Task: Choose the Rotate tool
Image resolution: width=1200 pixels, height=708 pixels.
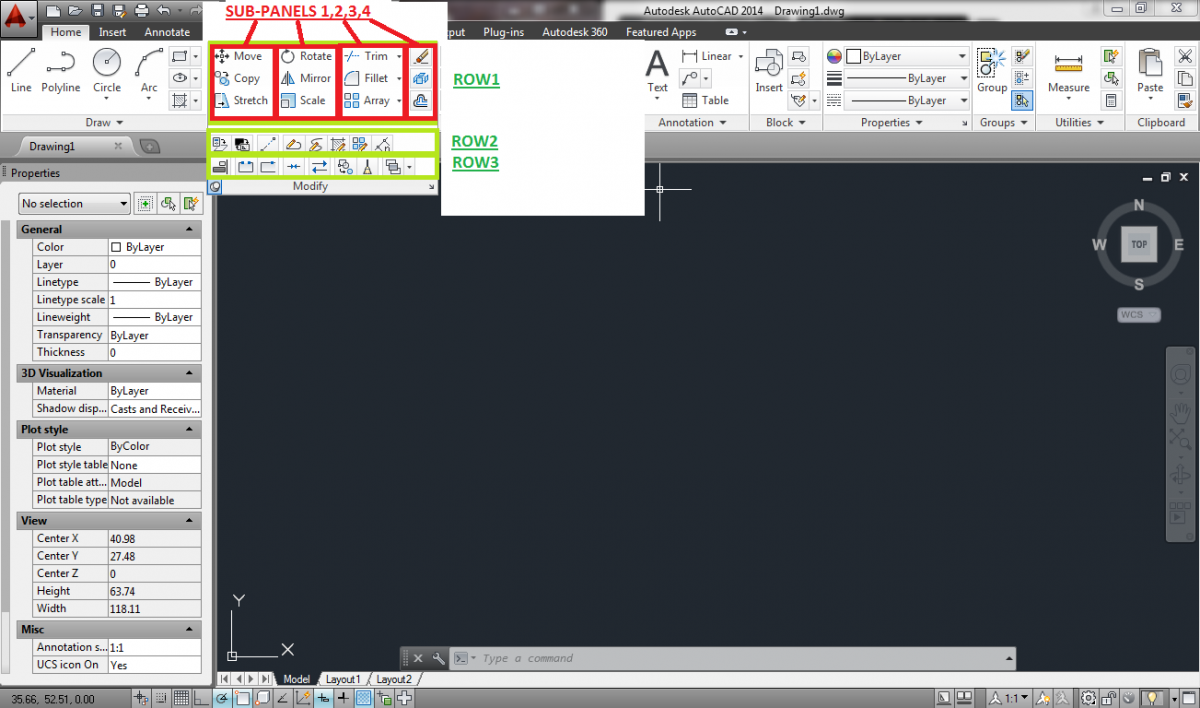Action: pyautogui.click(x=306, y=56)
